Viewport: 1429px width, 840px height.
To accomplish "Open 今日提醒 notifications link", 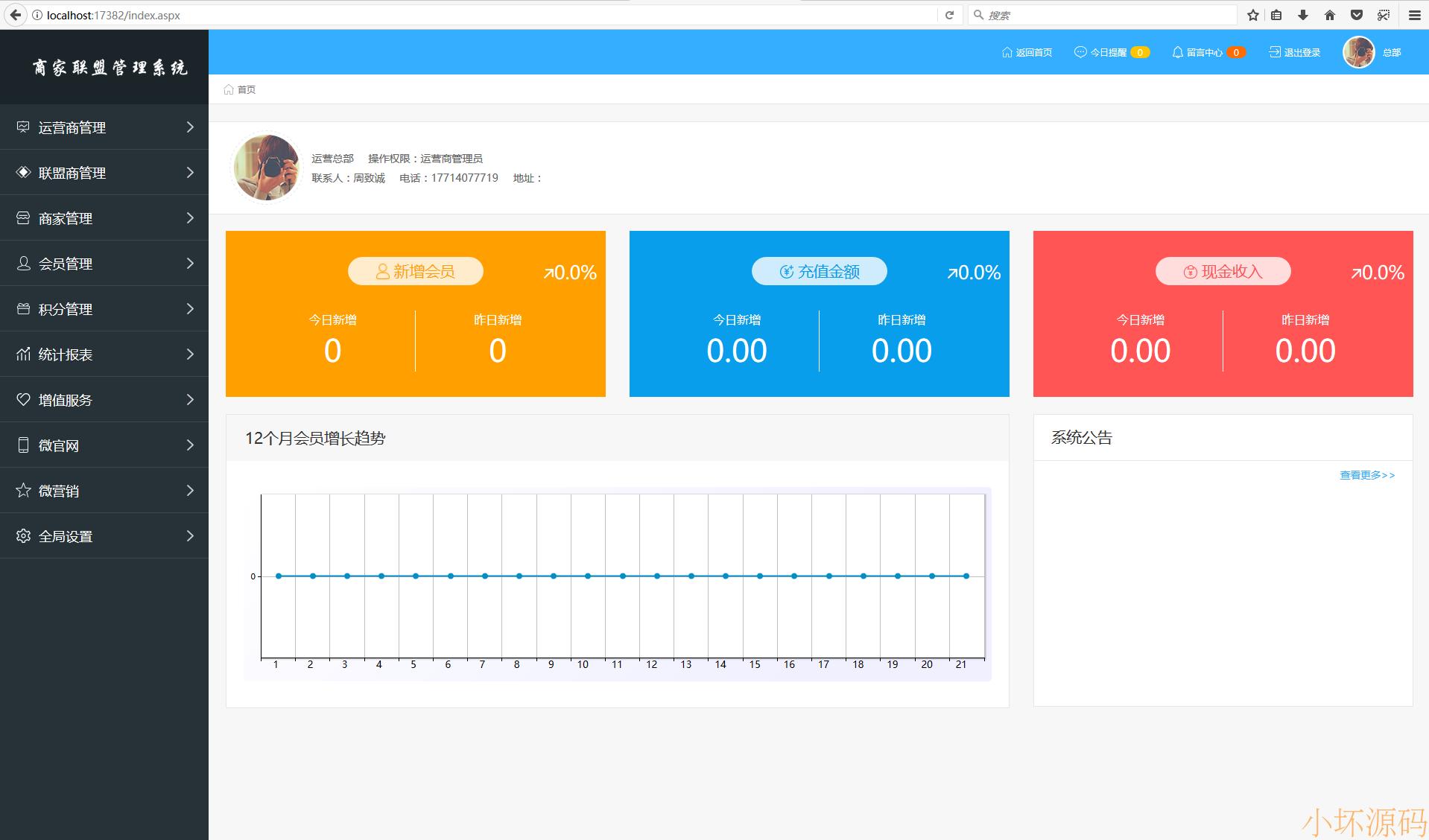I will (x=1109, y=52).
